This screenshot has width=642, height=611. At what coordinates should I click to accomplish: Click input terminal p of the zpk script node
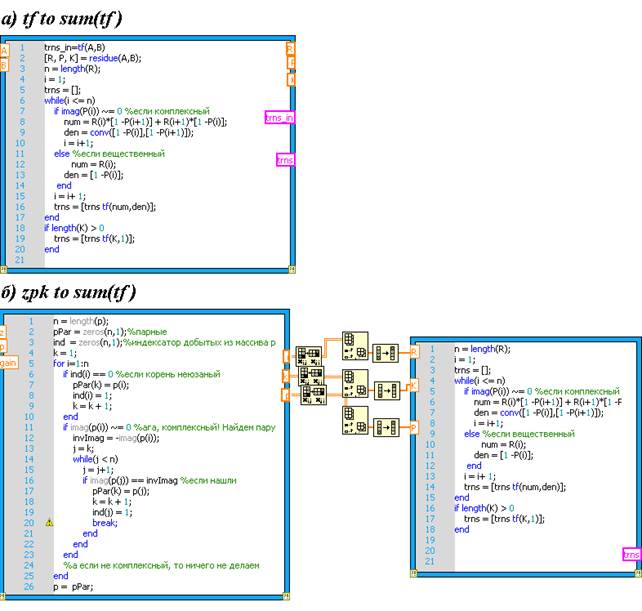(x=3, y=348)
